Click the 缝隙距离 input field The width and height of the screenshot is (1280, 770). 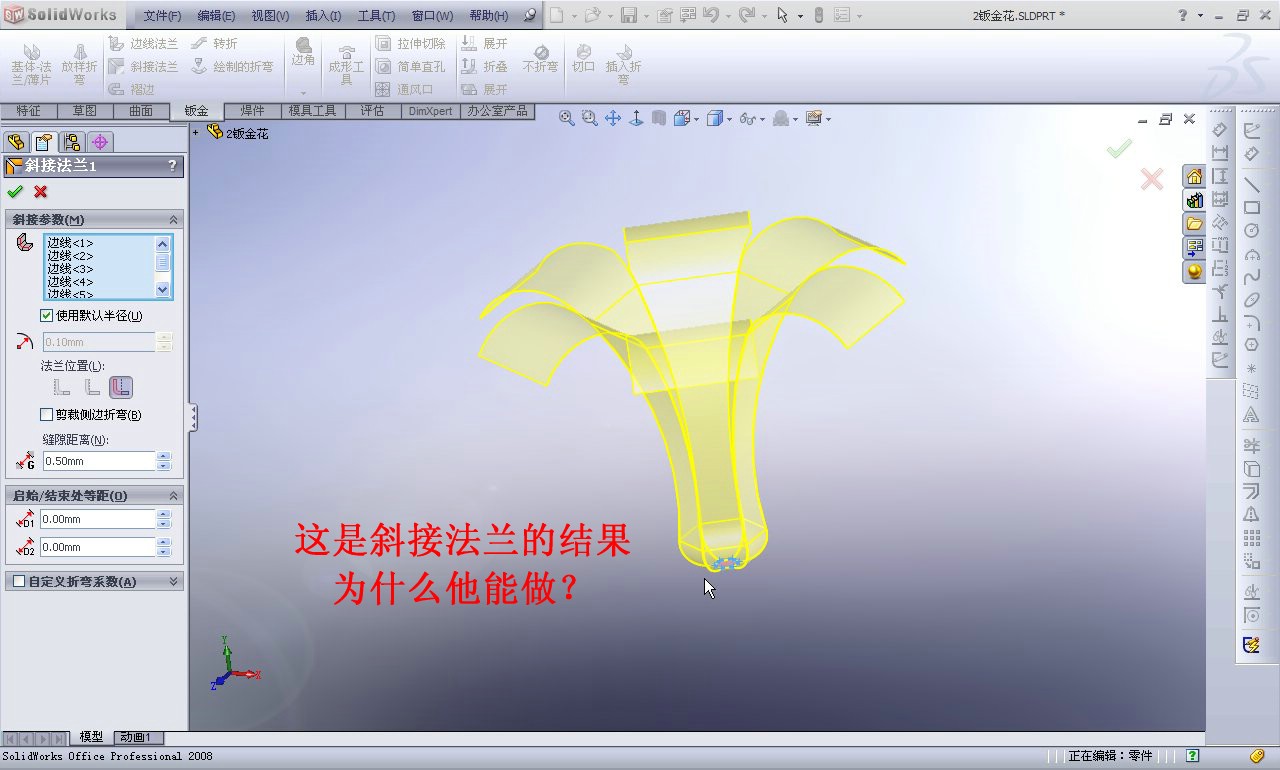[x=98, y=461]
